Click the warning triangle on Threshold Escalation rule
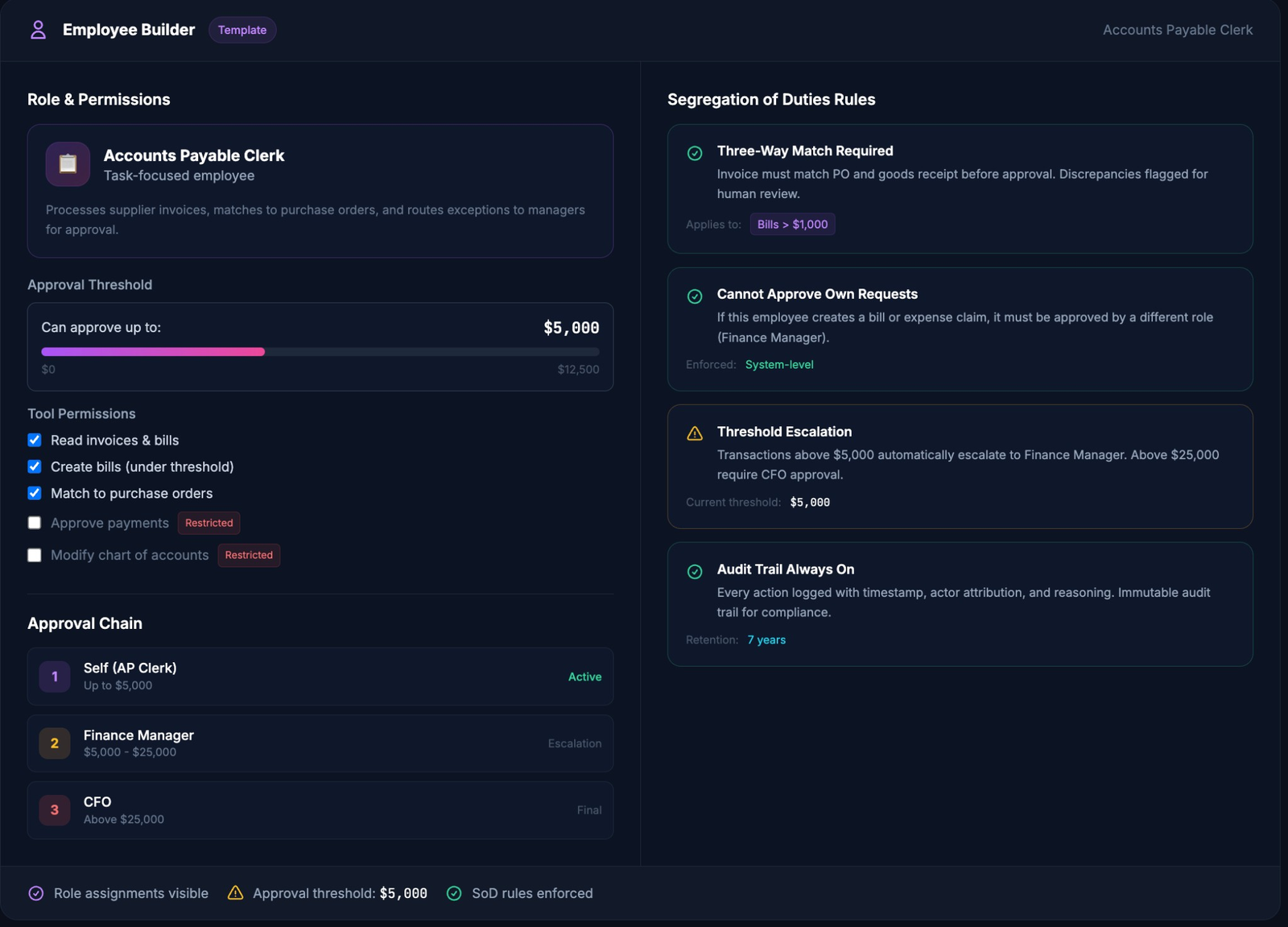This screenshot has height=927, width=1288. coord(694,433)
